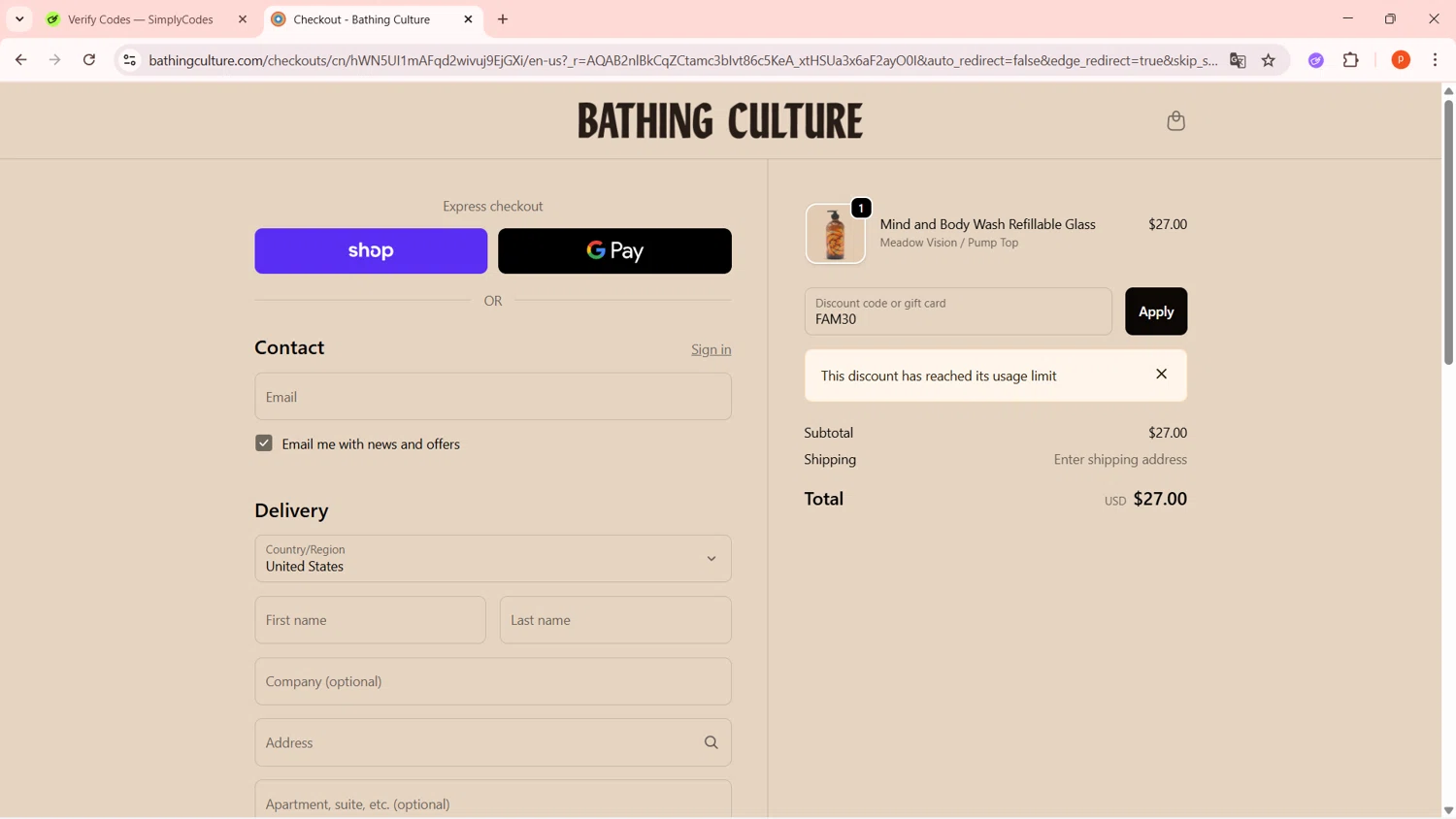Click the Delivery section heading

pyautogui.click(x=291, y=510)
